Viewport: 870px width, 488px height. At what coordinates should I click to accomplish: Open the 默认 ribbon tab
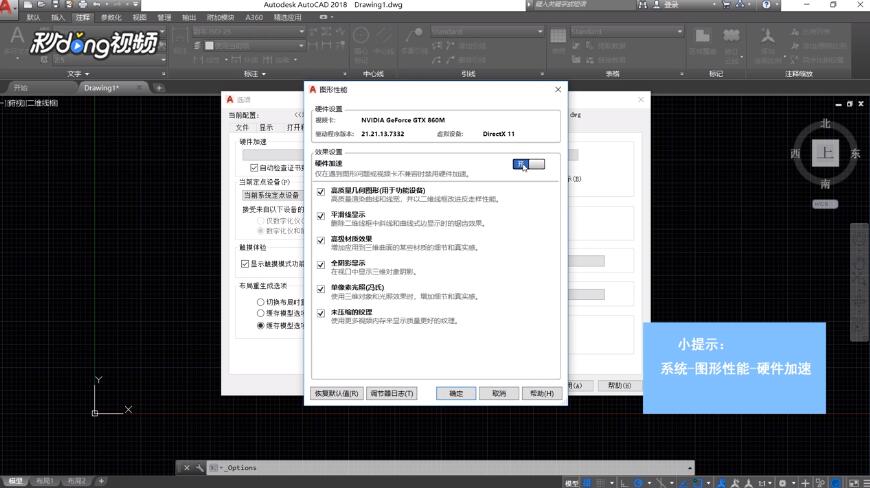tap(33, 18)
